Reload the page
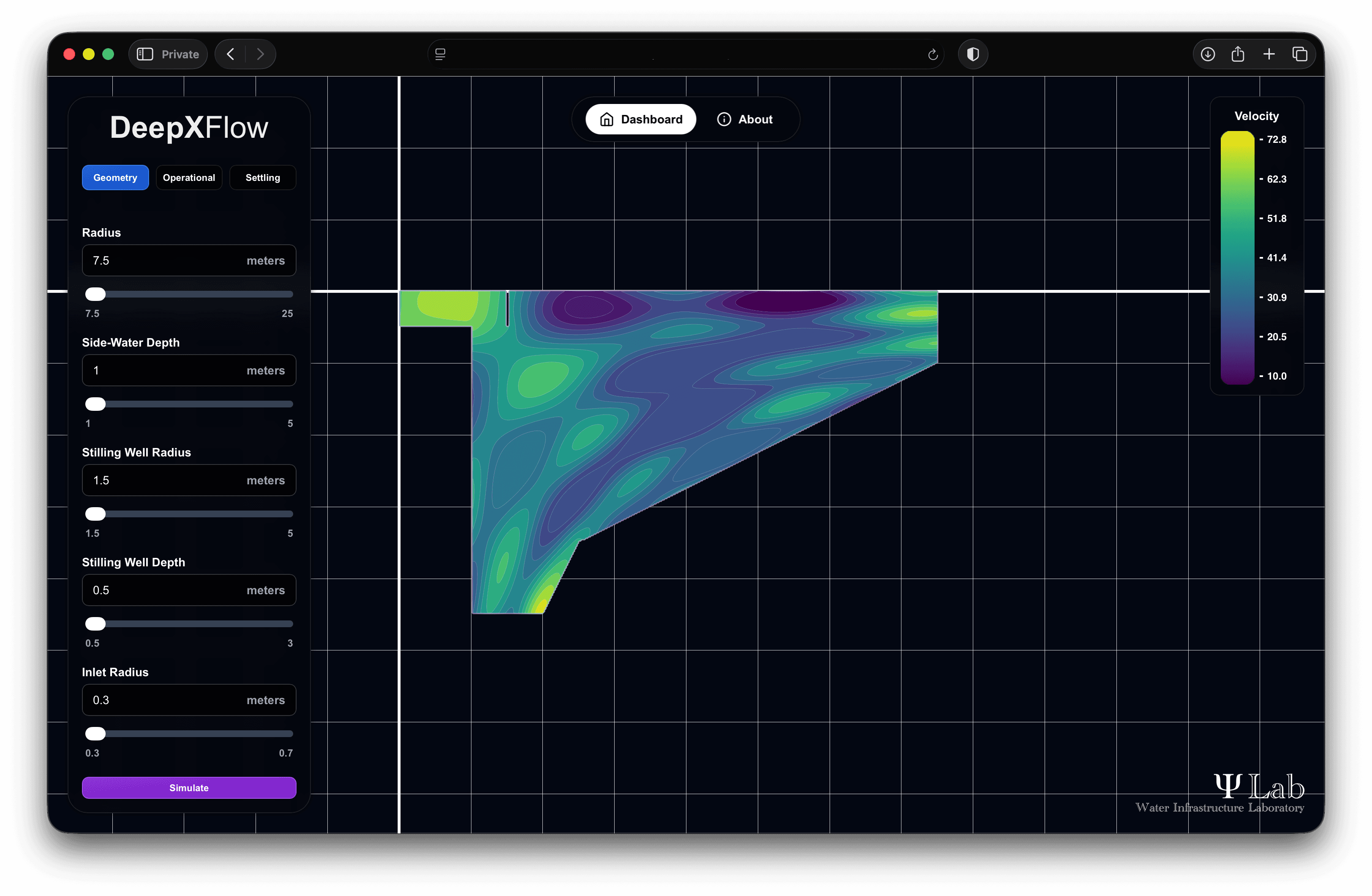Viewport: 1372px width, 896px height. [x=933, y=55]
